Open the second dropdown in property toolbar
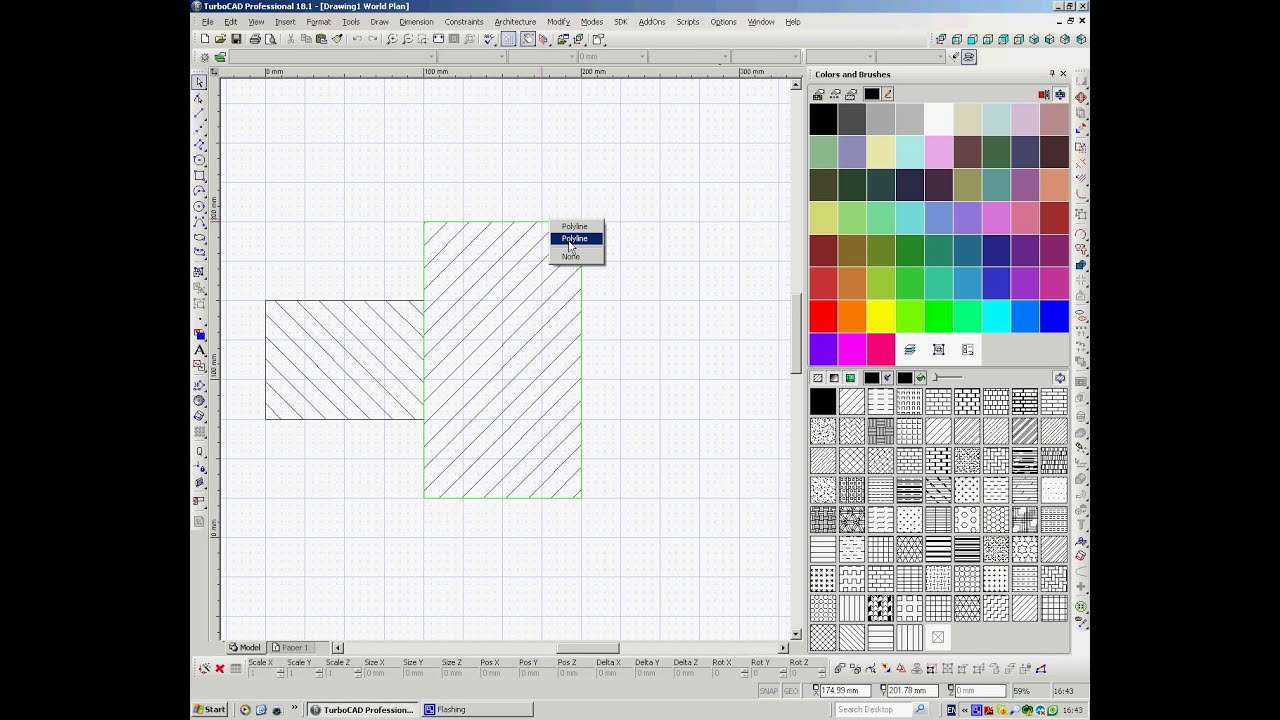The width and height of the screenshot is (1280, 720). tap(502, 57)
